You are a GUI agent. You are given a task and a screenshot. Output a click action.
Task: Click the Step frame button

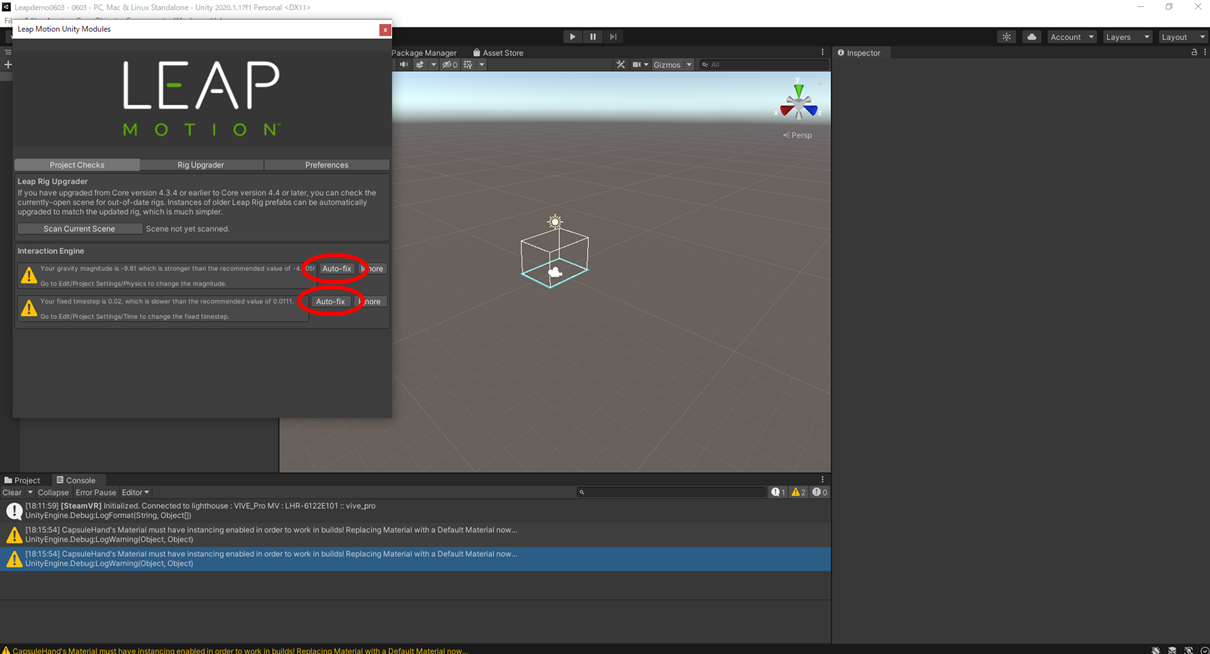(613, 37)
